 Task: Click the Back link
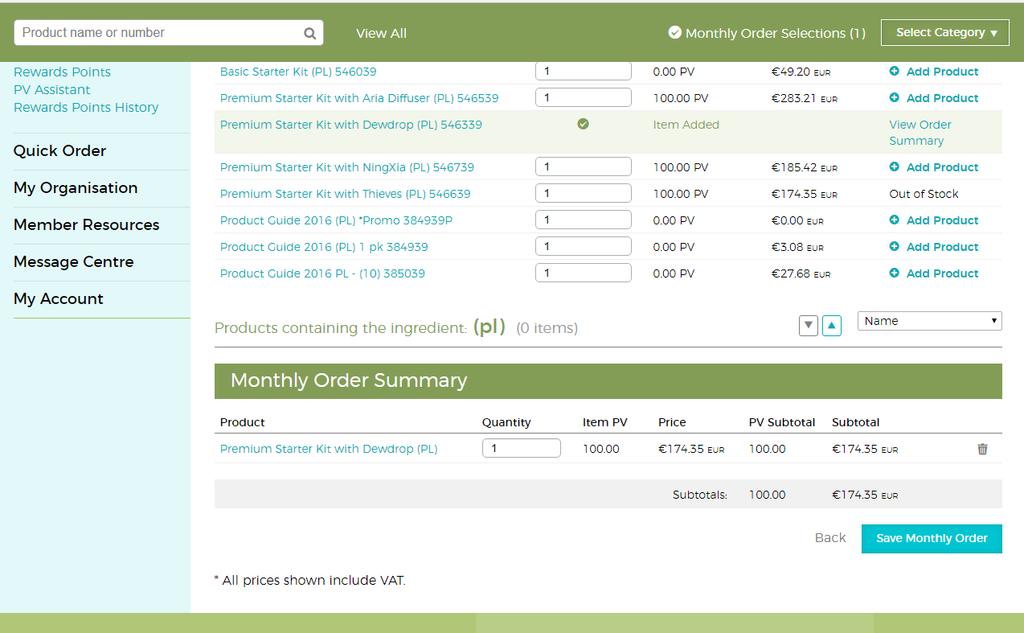(830, 538)
